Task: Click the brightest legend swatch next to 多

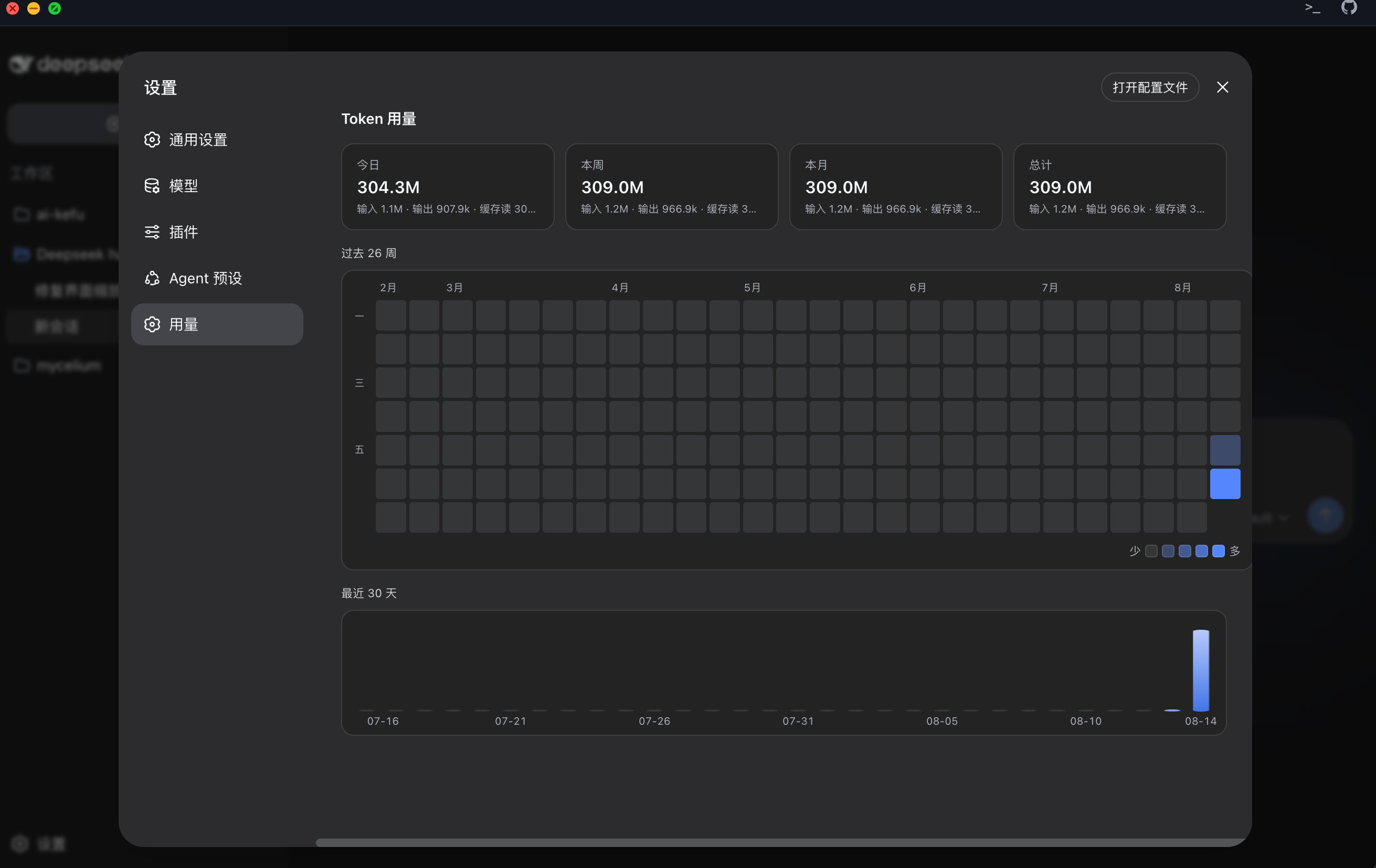Action: pos(1218,551)
